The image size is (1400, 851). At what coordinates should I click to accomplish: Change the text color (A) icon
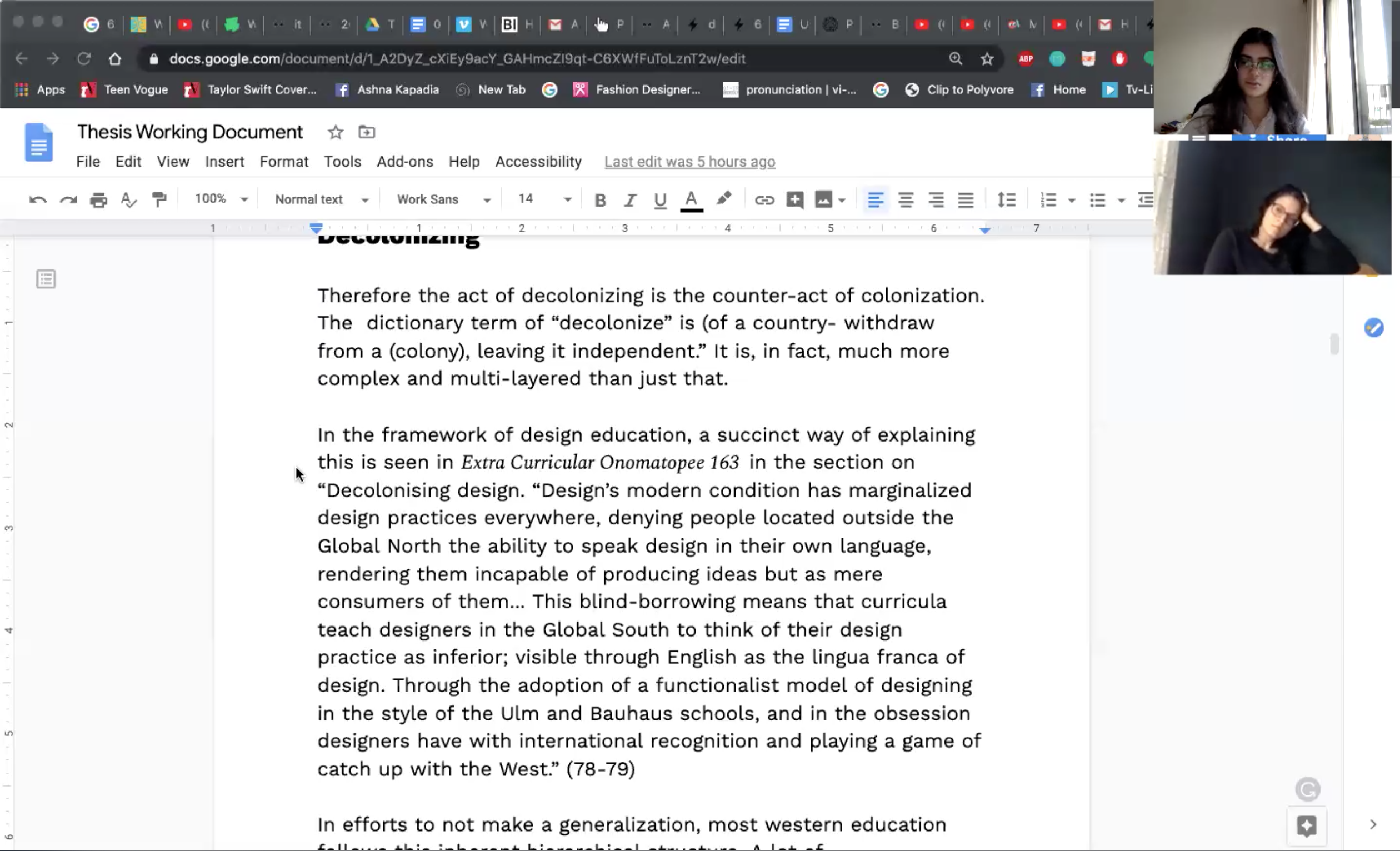click(692, 201)
